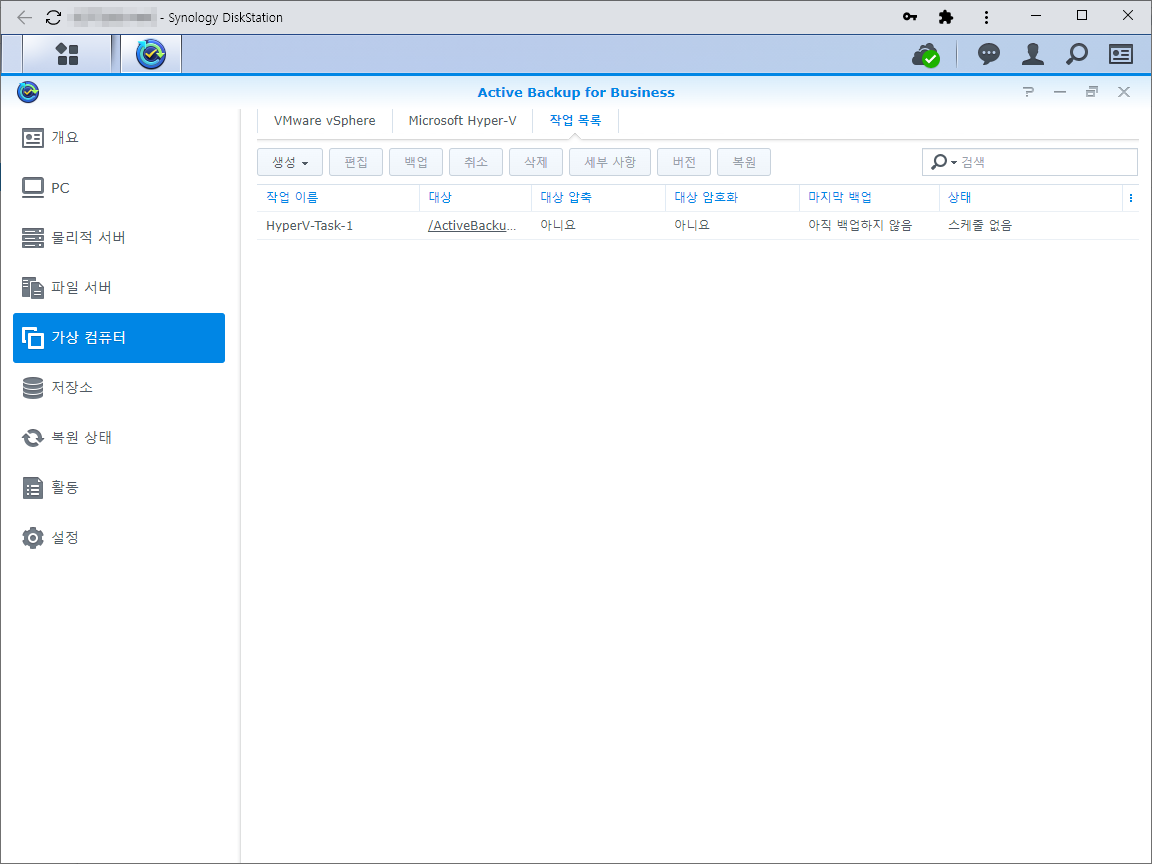Open the /ActiveBacku... destination link

[x=472, y=226]
